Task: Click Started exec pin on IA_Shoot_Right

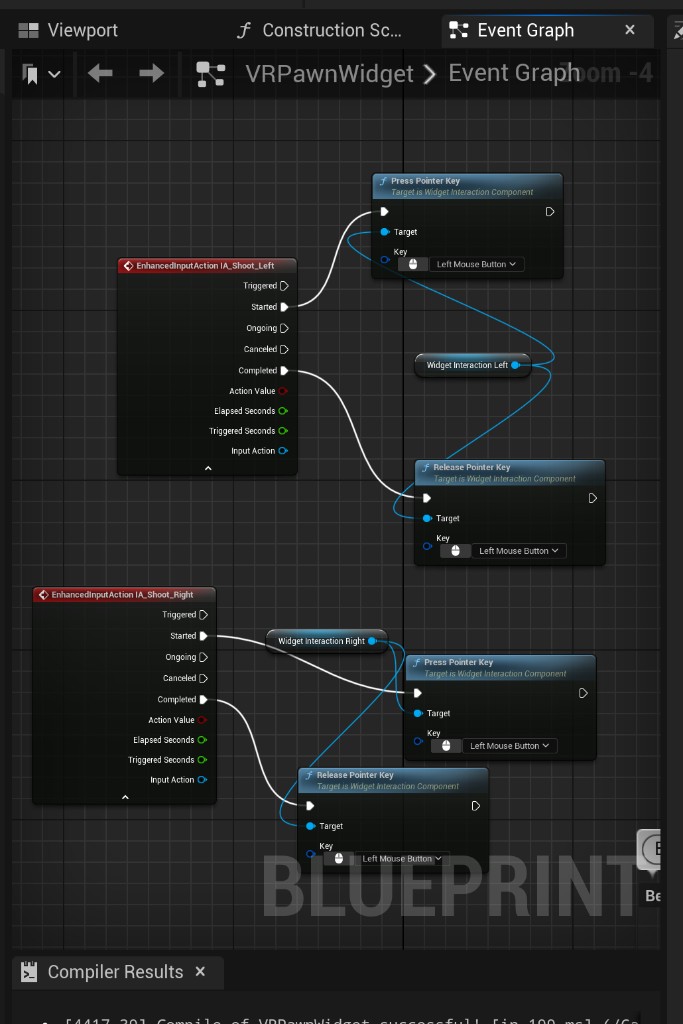Action: click(x=203, y=636)
